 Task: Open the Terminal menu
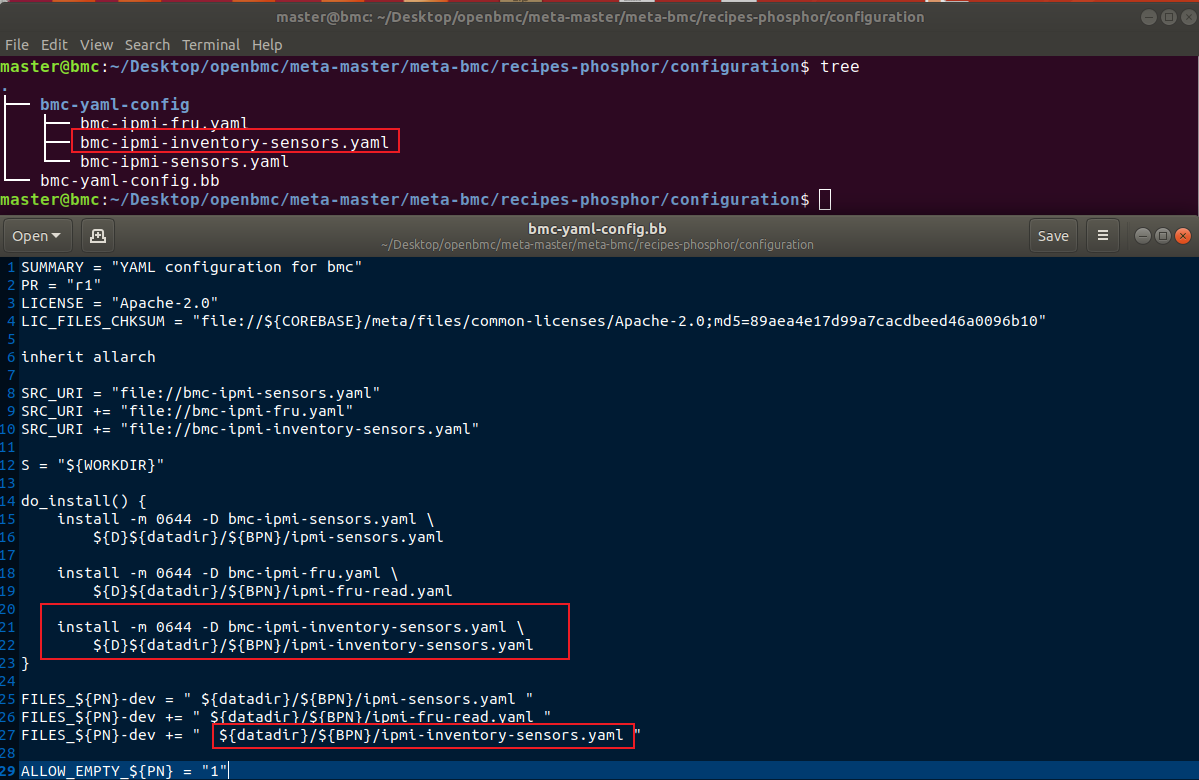tap(210, 44)
